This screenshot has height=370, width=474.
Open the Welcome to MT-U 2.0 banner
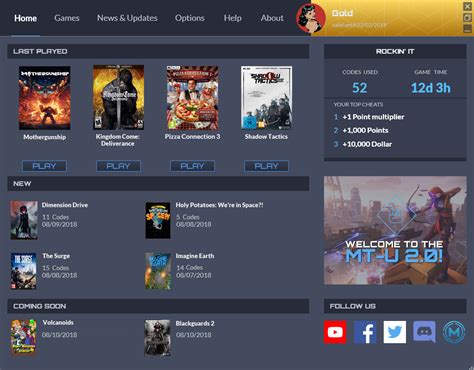395,230
